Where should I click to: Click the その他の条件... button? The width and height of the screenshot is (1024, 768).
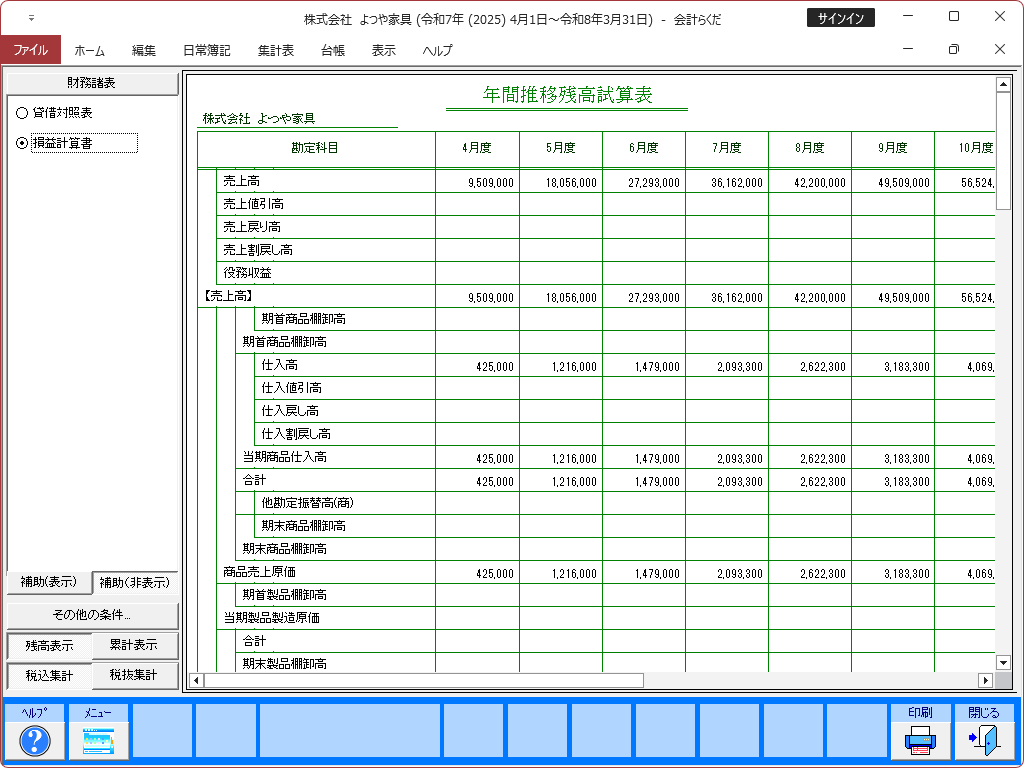point(92,614)
